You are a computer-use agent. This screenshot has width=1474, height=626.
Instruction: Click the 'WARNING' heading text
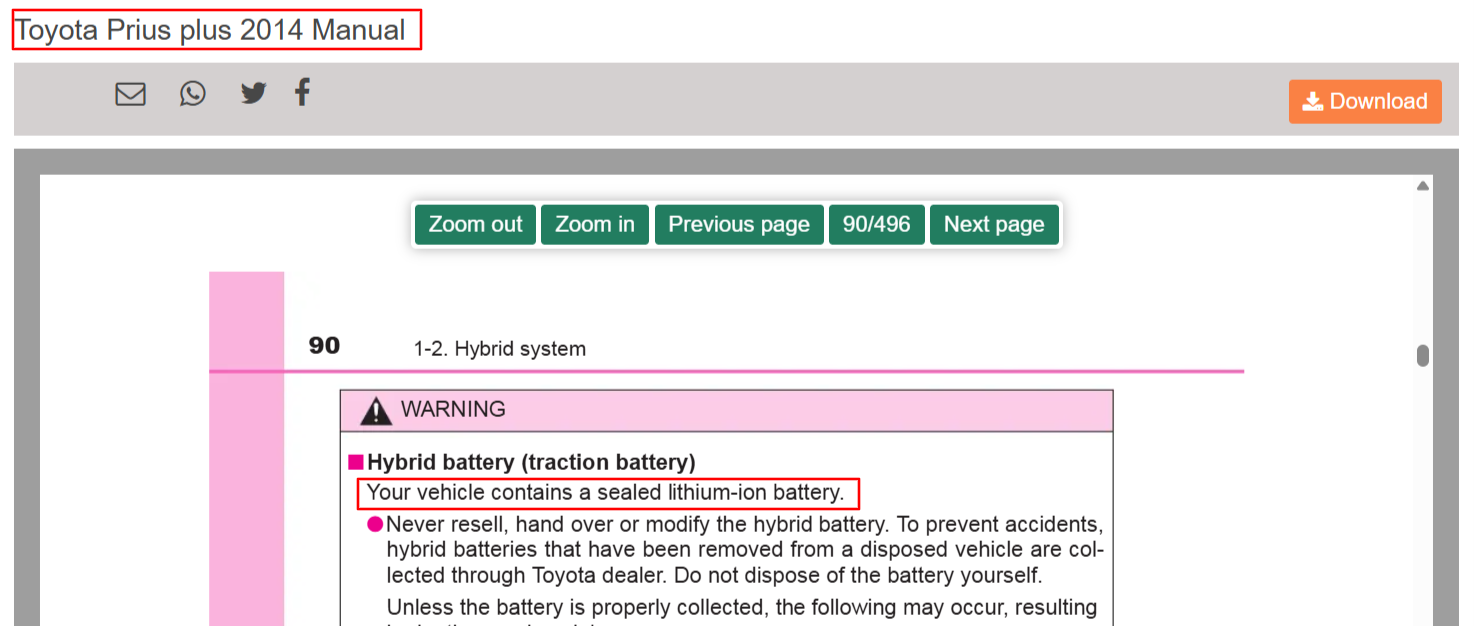coord(453,409)
